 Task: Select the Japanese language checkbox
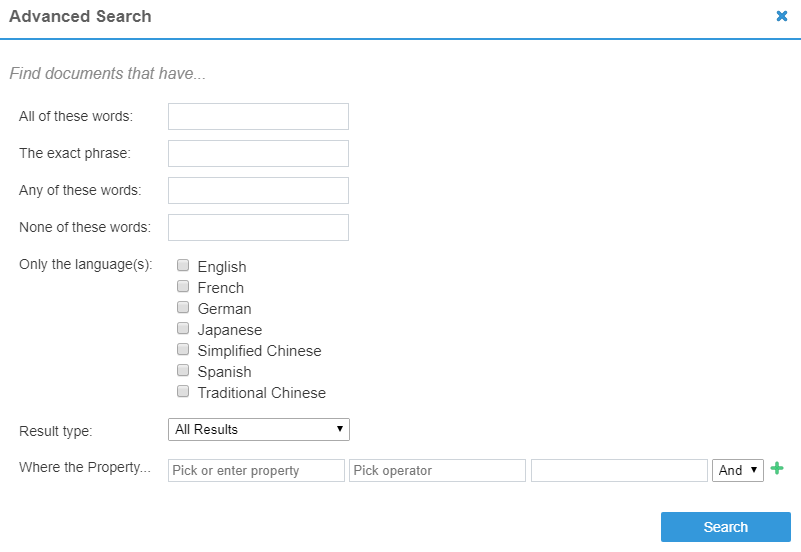183,329
